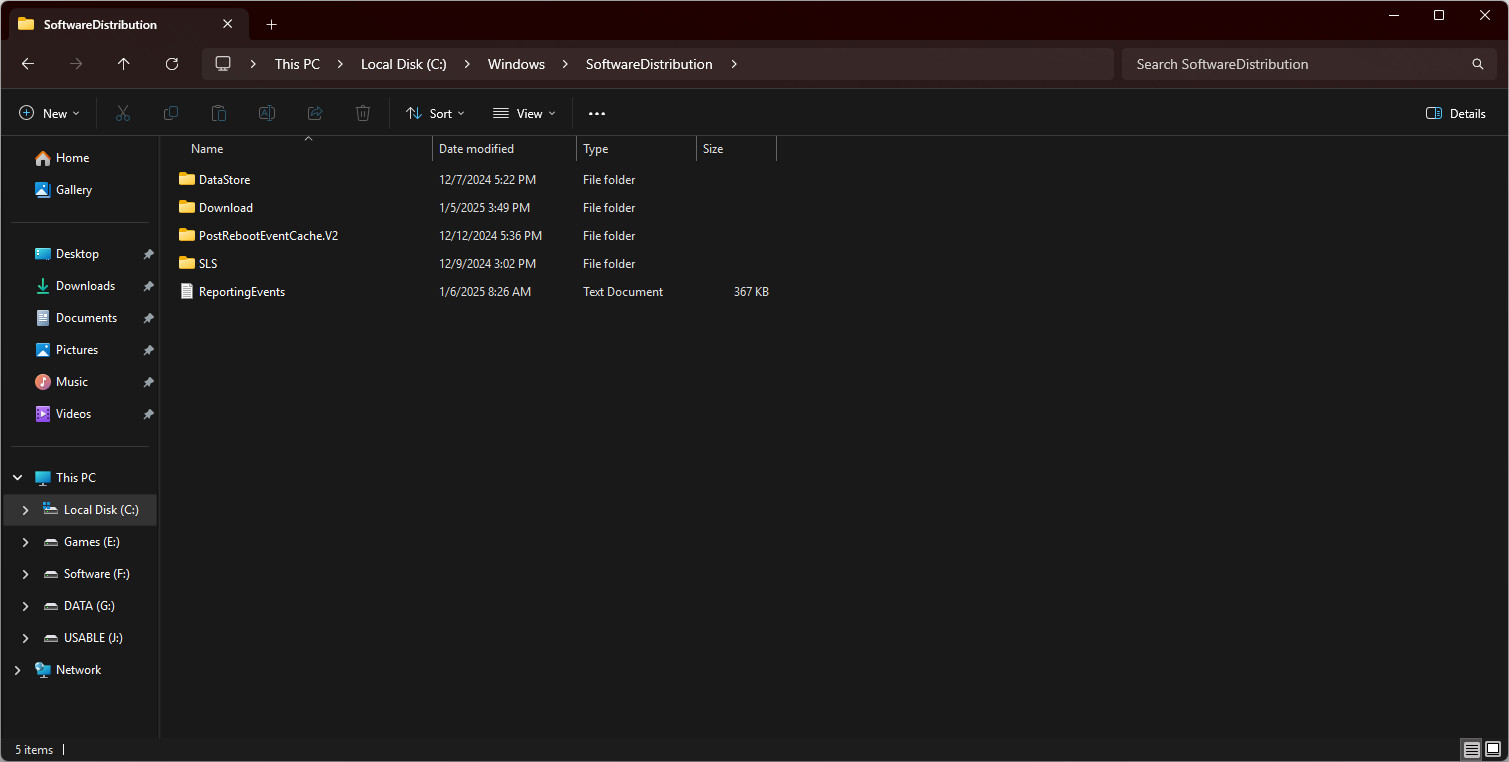Click the Delete trash icon

coord(363,113)
